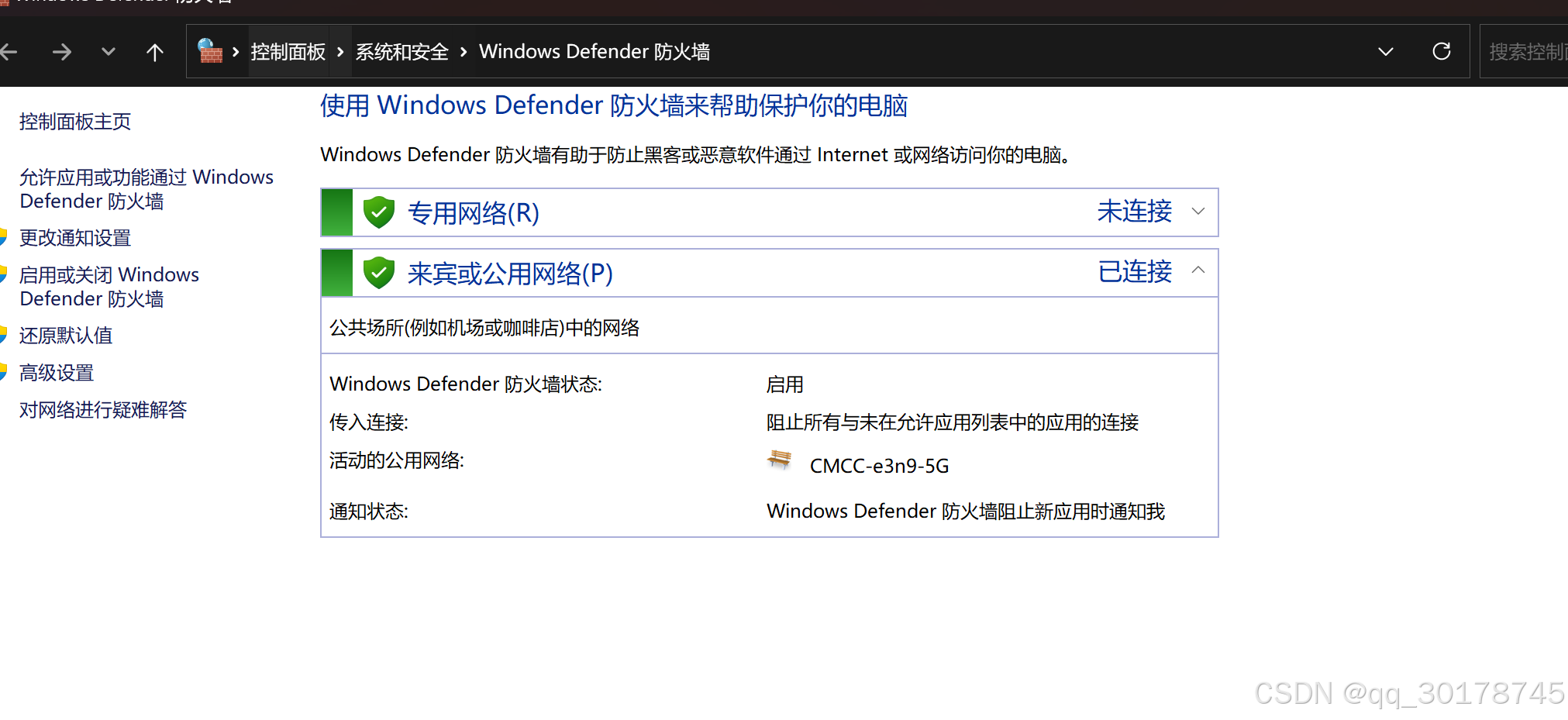Click the page title 使用 Windows Defender 防火墙来帮助保护你的电脑
The height and width of the screenshot is (720, 1568).
[614, 105]
